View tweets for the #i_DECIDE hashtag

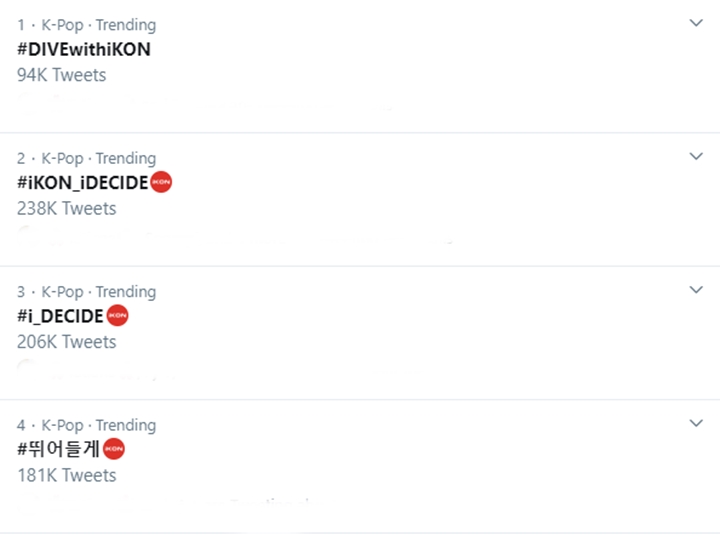point(60,316)
